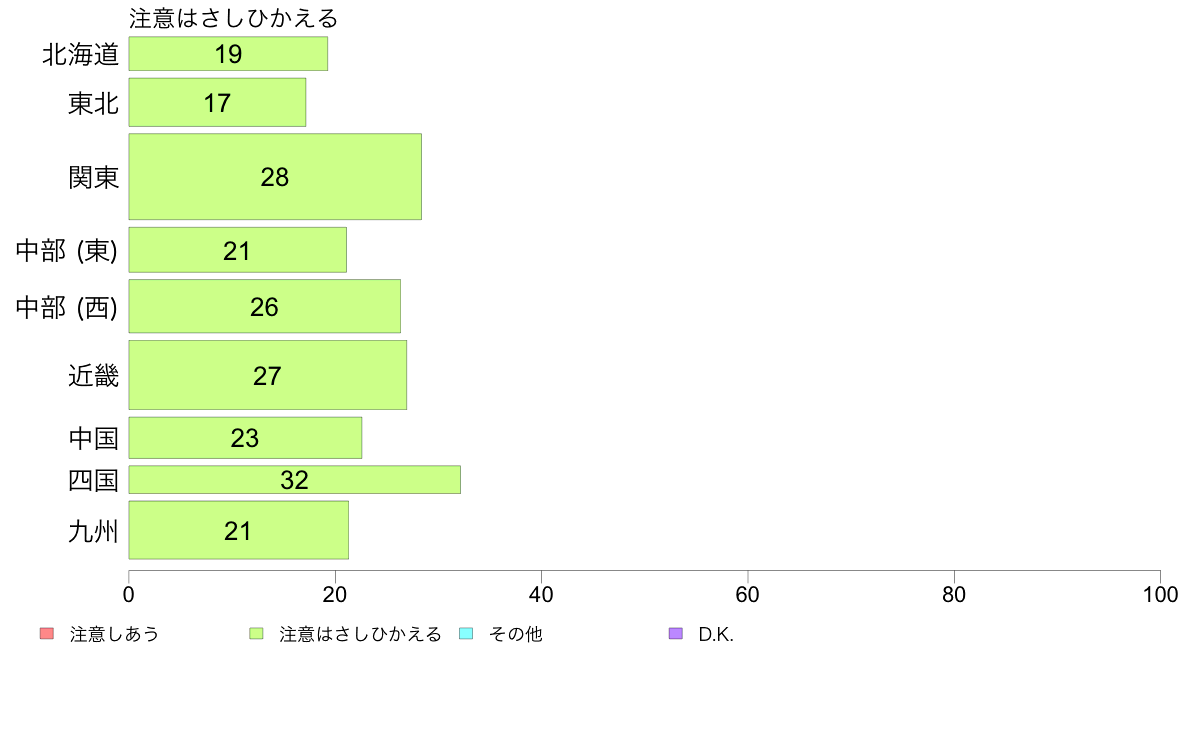
Task: Click the 中部 (東) bar
Action: point(238,250)
